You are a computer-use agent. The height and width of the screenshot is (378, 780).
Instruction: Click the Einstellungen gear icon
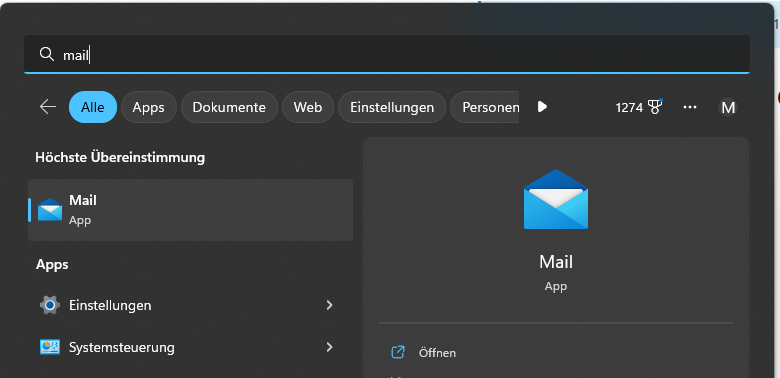tap(50, 305)
